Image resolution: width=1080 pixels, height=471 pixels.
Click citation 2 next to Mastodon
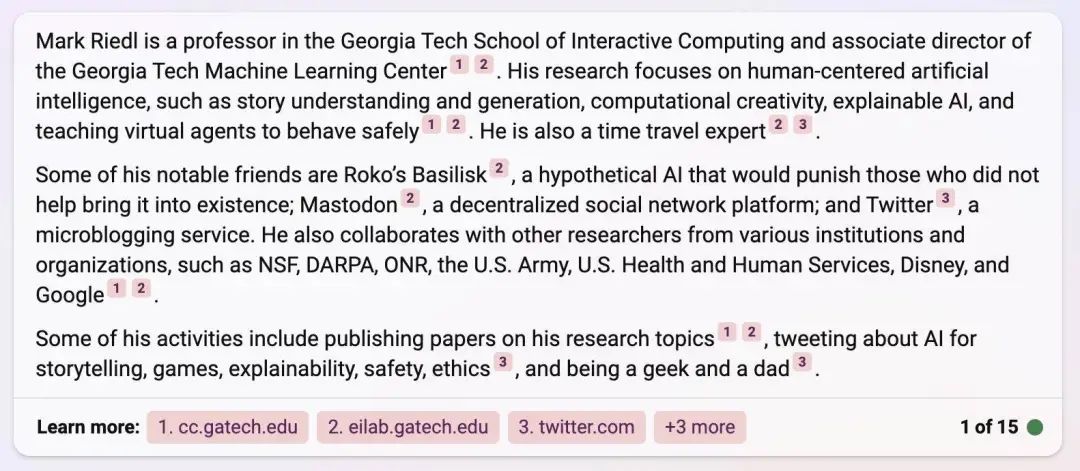tap(411, 200)
